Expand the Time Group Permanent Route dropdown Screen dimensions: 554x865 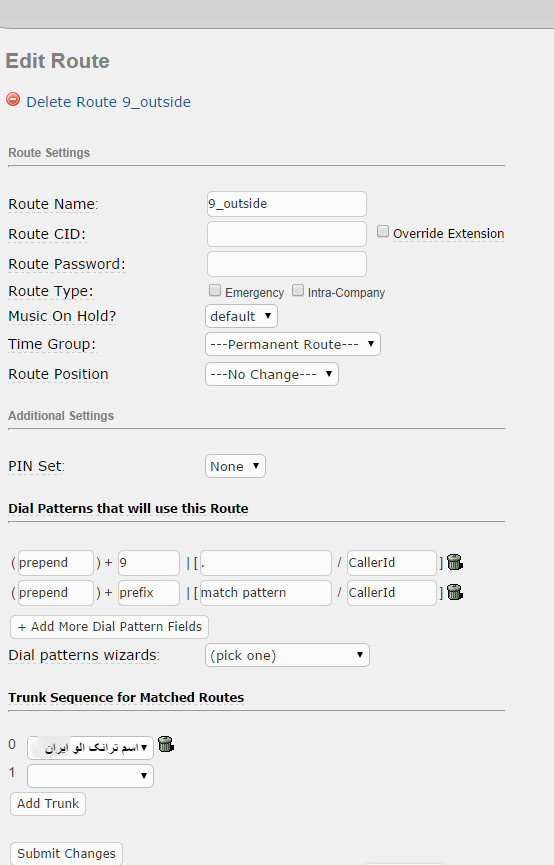(x=292, y=344)
